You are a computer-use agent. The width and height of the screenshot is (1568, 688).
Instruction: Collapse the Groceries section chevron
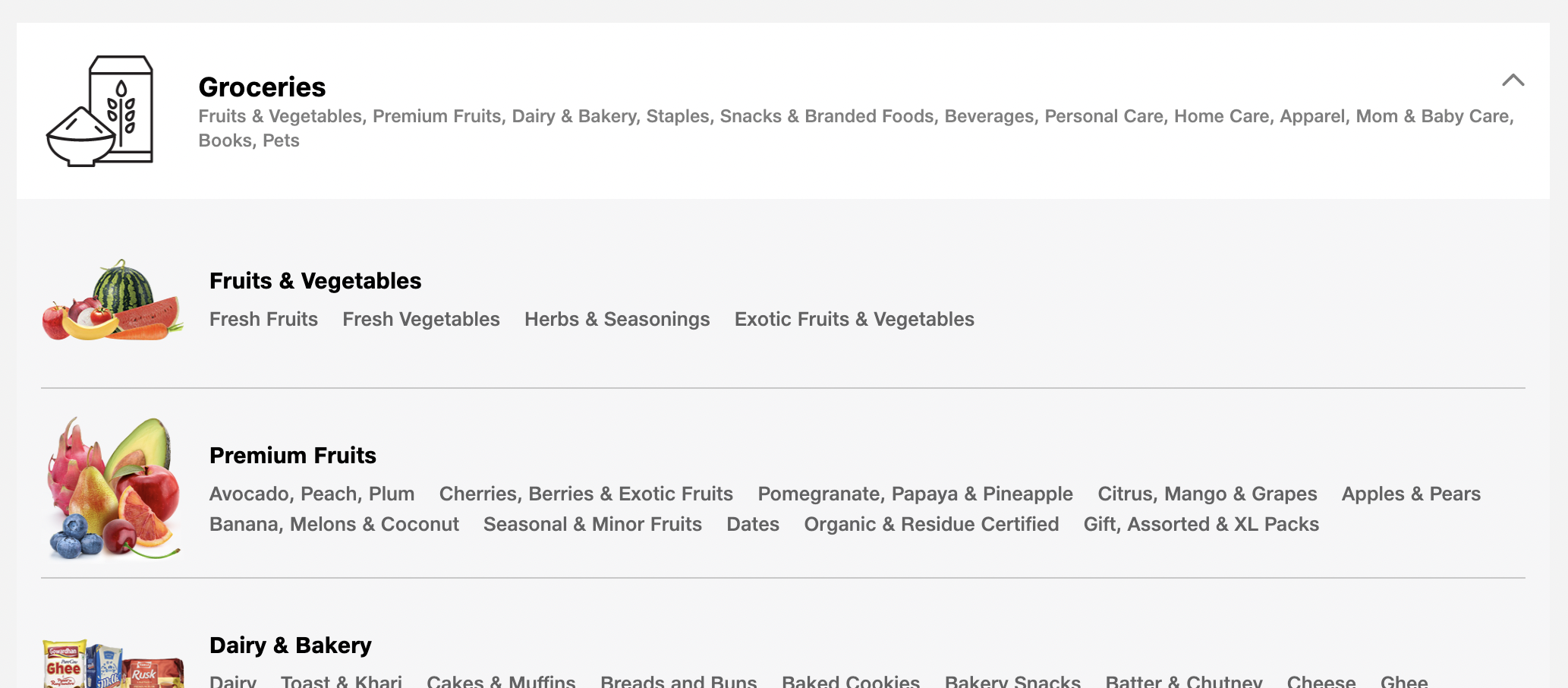coord(1513,79)
